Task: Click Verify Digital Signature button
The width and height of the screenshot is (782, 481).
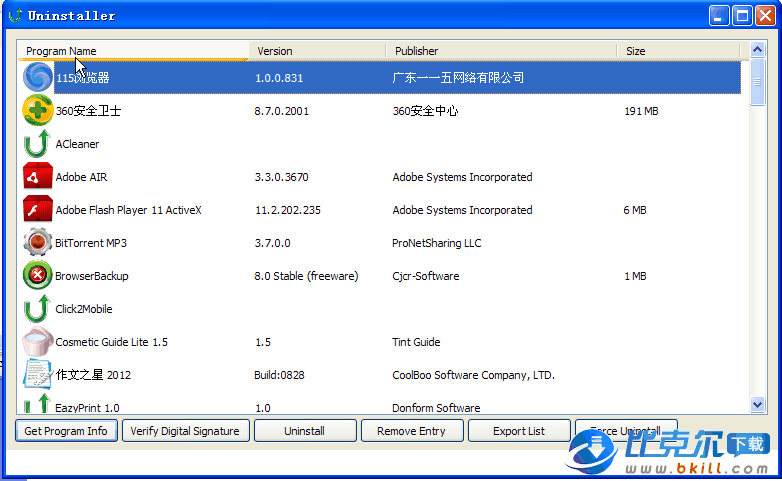Action: 186,431
